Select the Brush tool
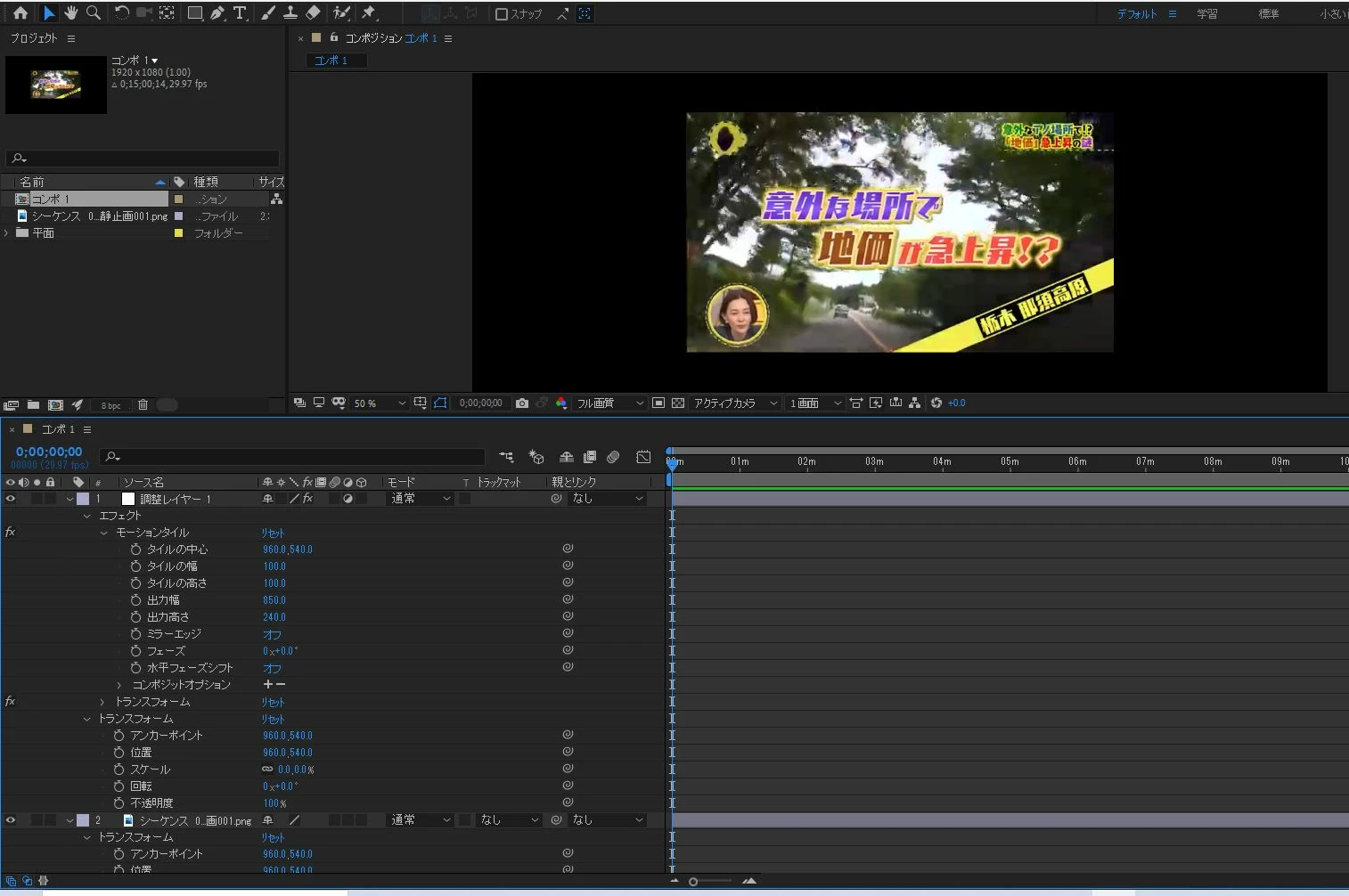Image resolution: width=1349 pixels, height=896 pixels. (x=268, y=13)
